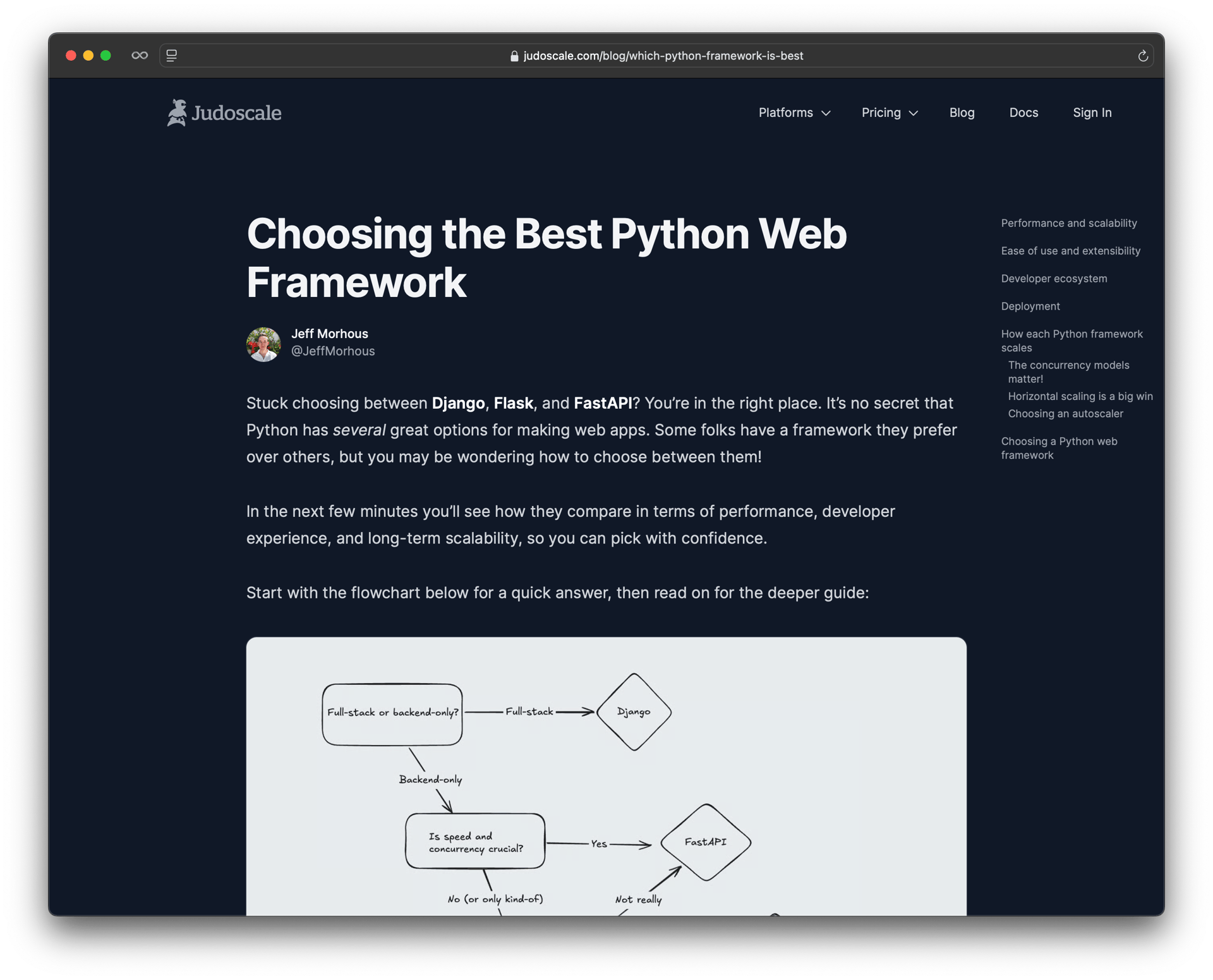Viewport: 1213px width, 980px height.
Task: Click the flowchart image
Action: (606, 776)
